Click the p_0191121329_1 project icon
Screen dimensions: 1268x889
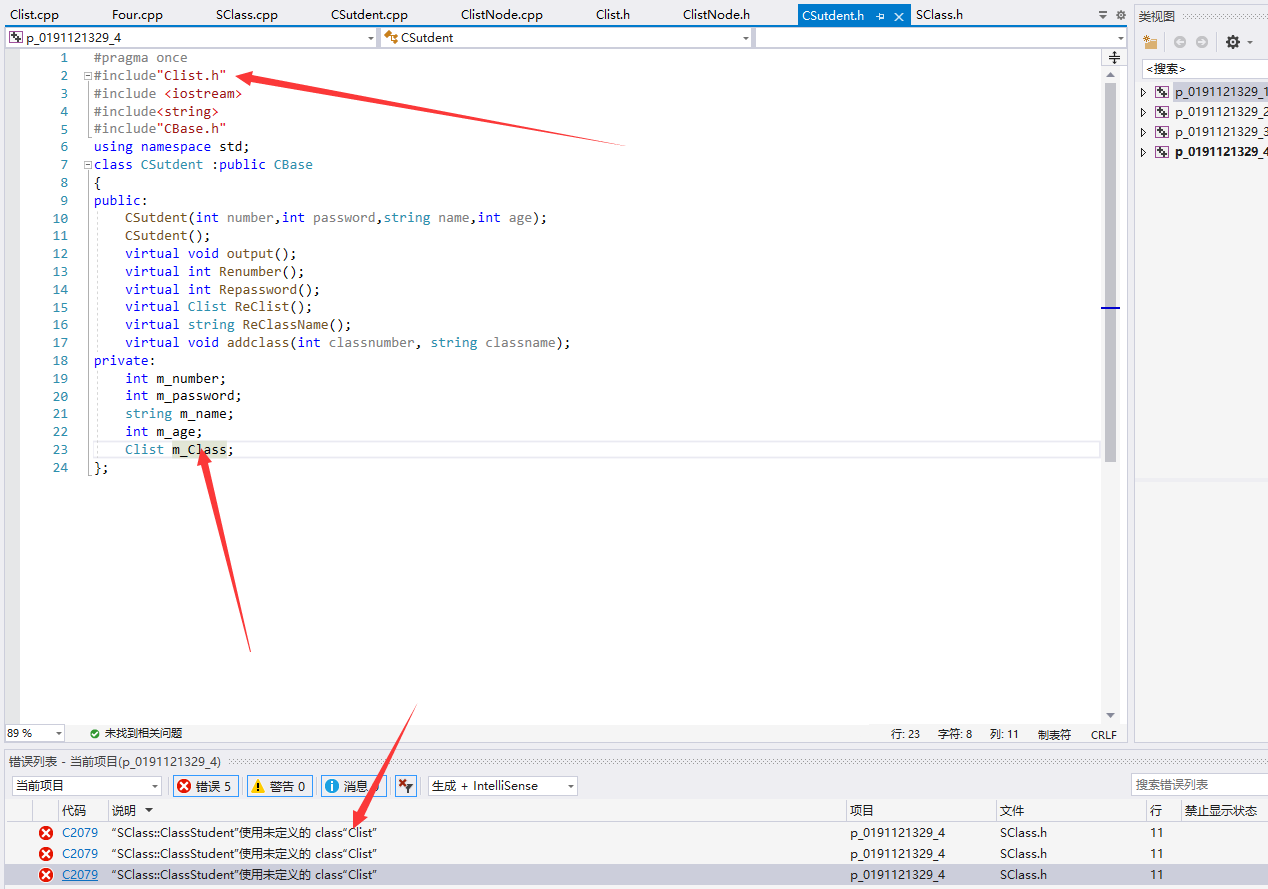pos(1161,92)
